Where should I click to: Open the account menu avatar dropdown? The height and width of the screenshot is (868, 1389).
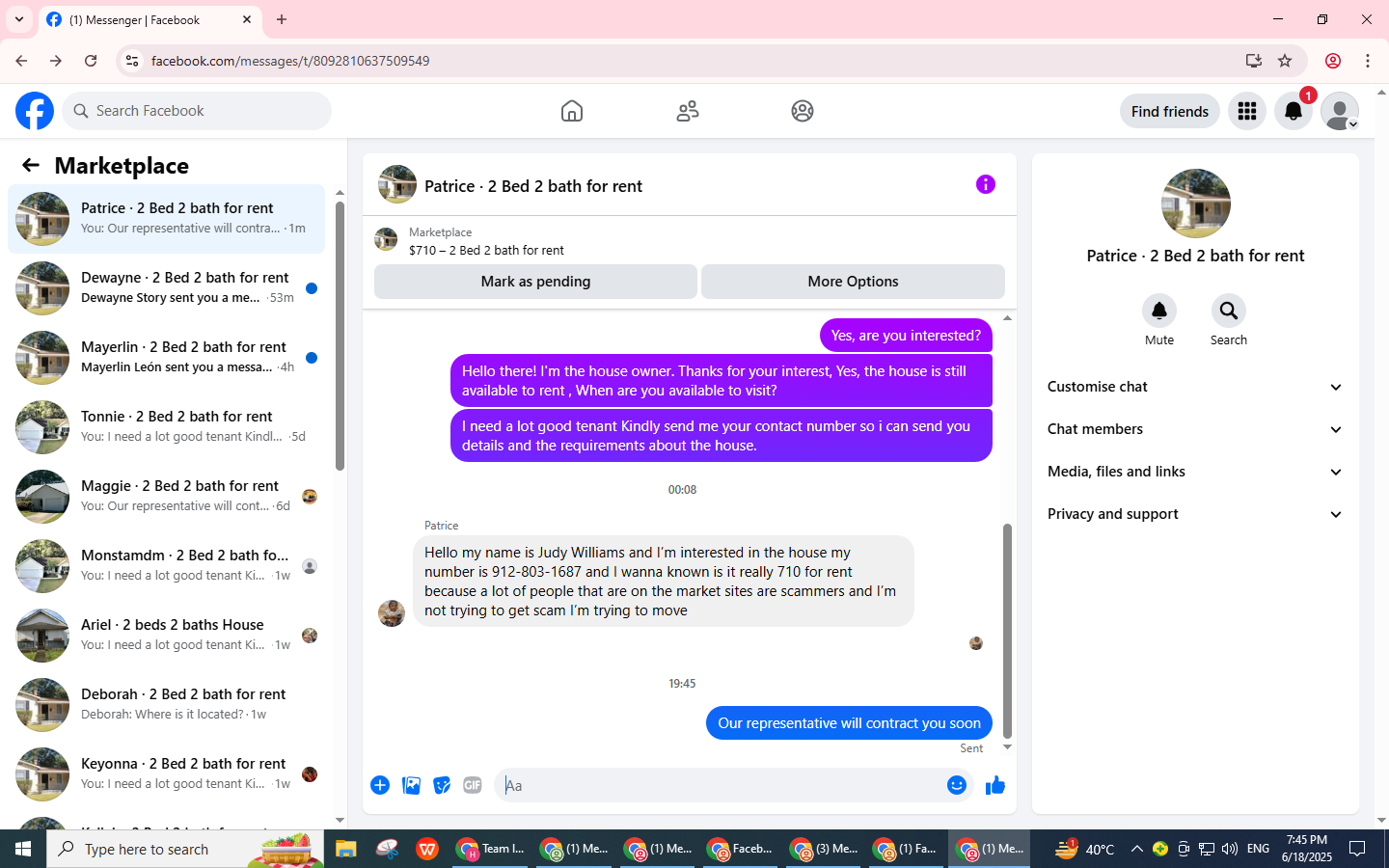(x=1340, y=111)
